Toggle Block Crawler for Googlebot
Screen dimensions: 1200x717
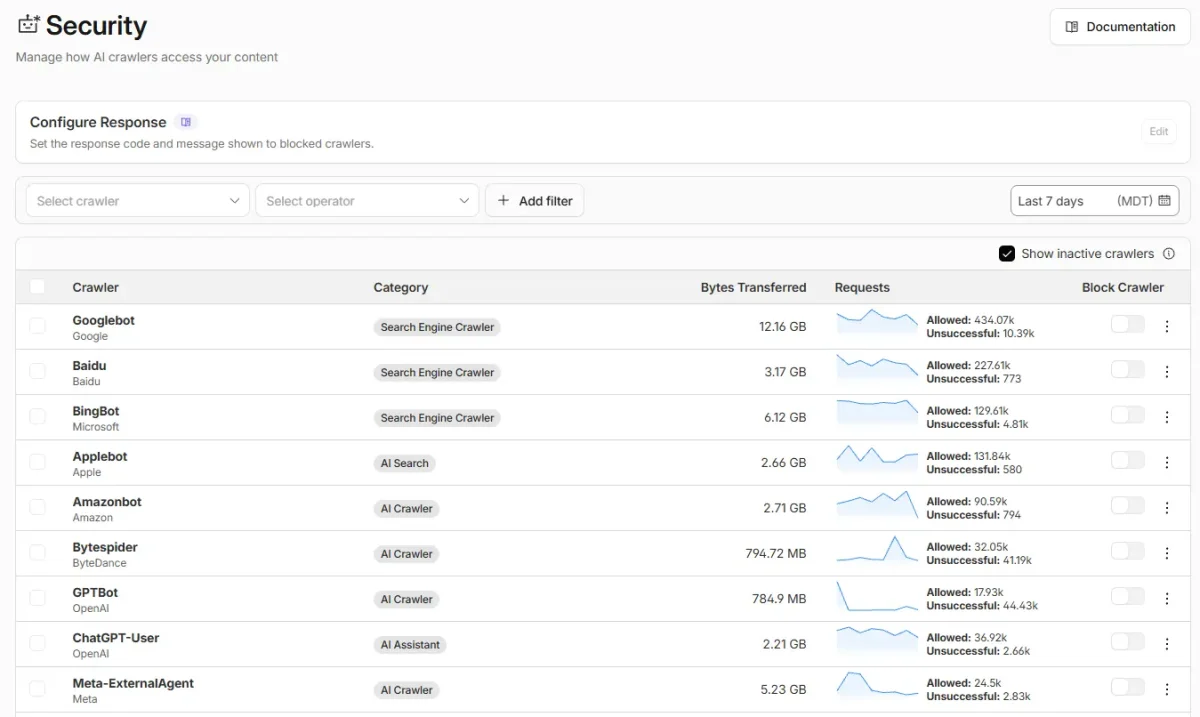point(1127,324)
